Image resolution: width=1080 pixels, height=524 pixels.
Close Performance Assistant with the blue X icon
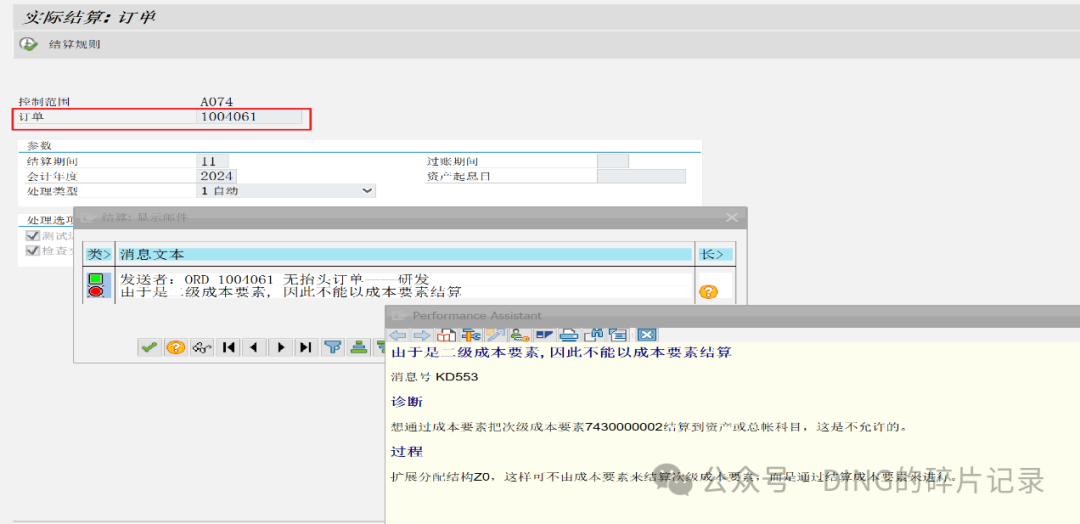click(647, 335)
